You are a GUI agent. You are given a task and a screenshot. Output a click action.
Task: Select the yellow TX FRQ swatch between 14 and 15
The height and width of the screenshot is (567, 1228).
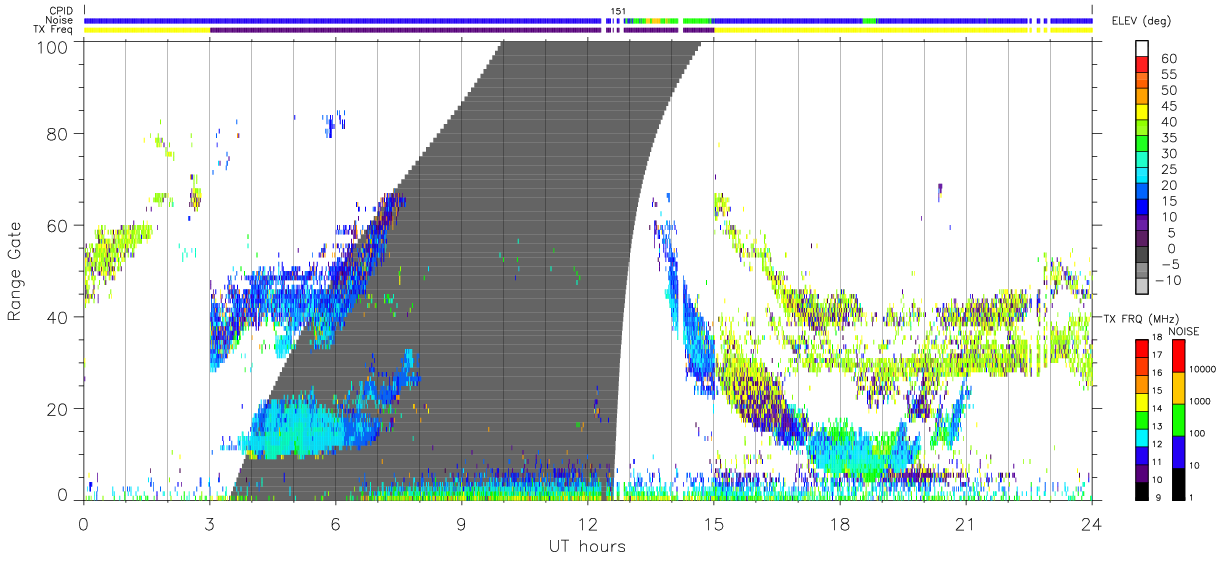(1143, 400)
